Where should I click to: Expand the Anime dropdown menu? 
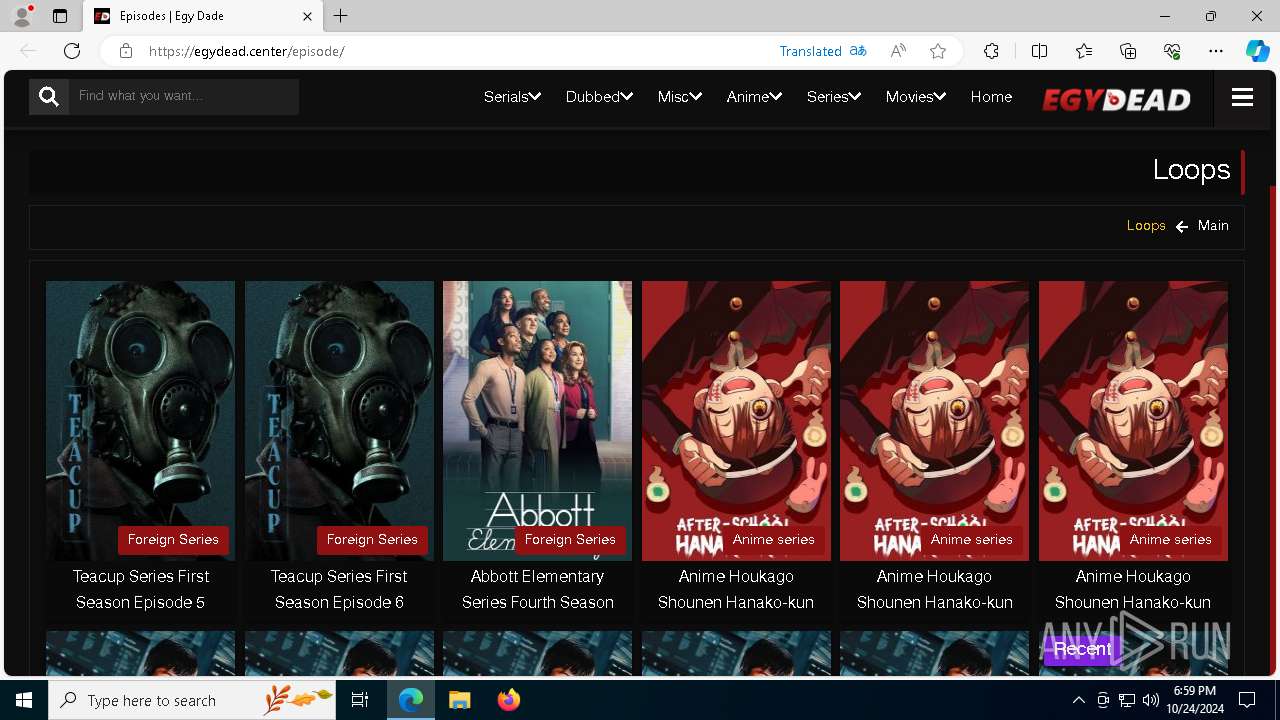click(x=754, y=97)
